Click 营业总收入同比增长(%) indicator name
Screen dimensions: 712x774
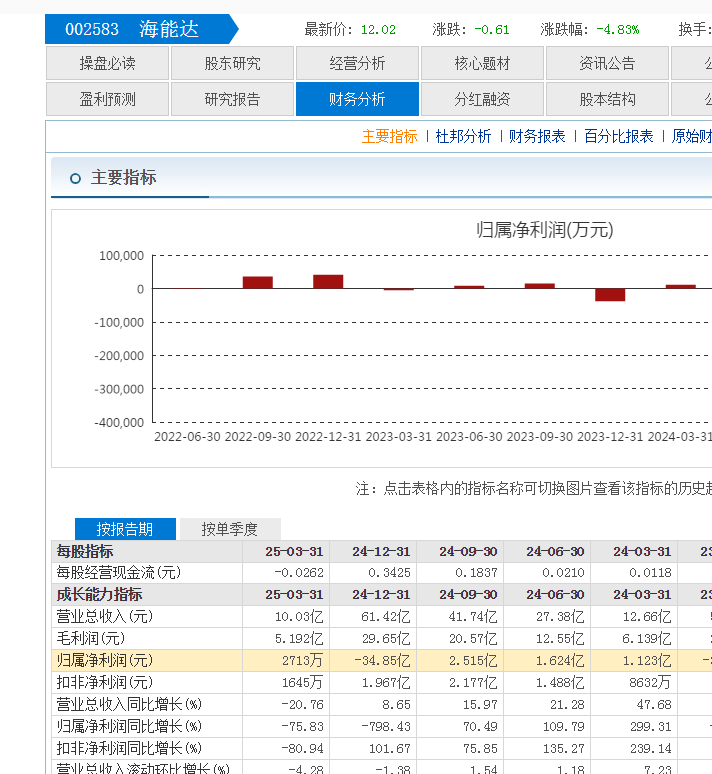[x=129, y=704]
